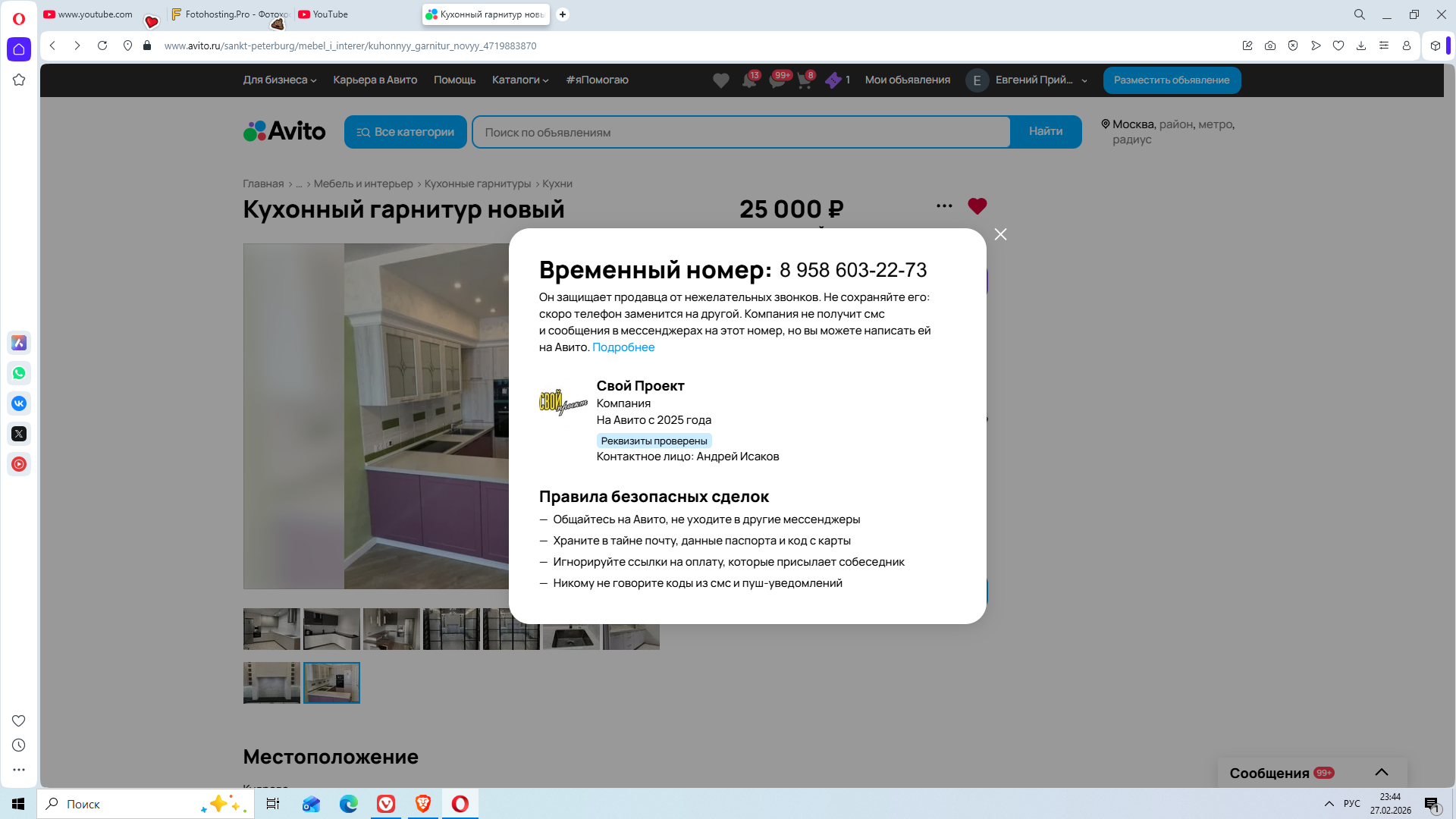
Task: Open Avito messages chat icon in header
Action: pos(777,80)
